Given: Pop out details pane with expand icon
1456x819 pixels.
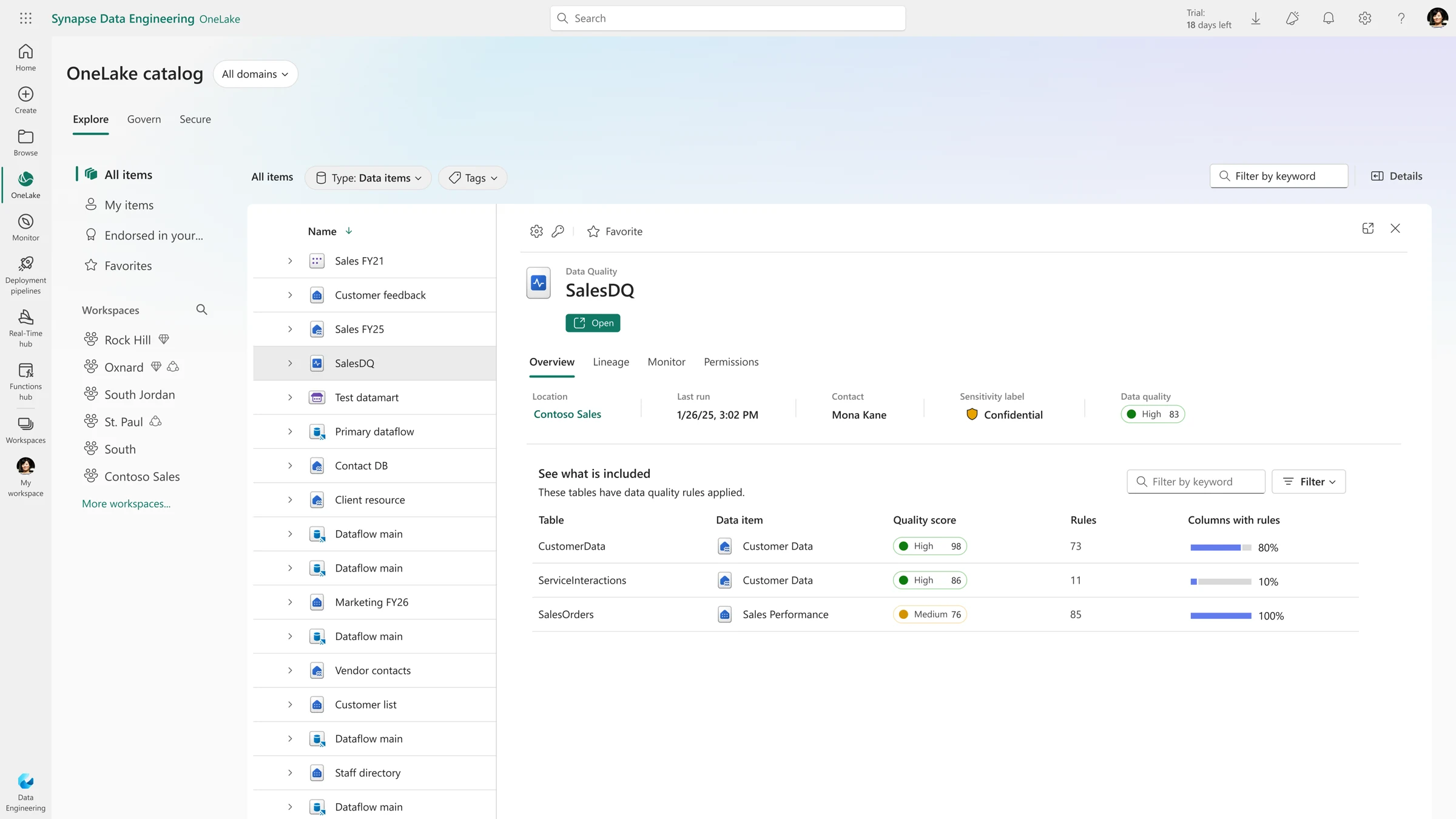Looking at the screenshot, I should click(x=1368, y=228).
